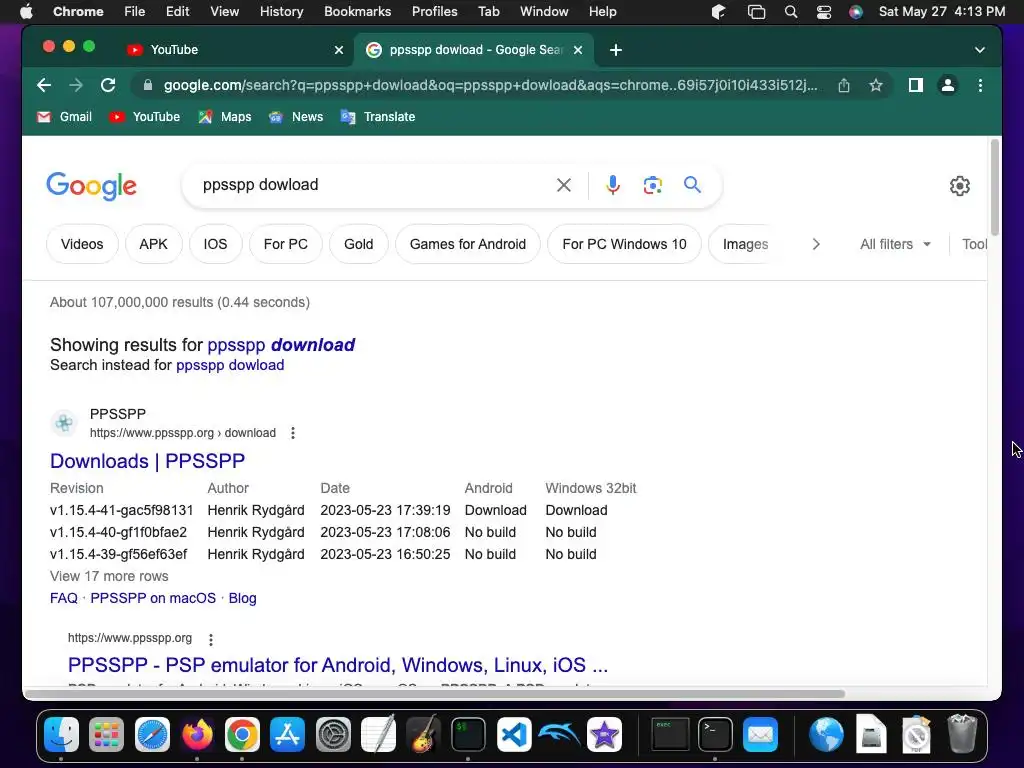Open the Chrome profile menu
Viewport: 1024px width, 768px height.
(948, 85)
